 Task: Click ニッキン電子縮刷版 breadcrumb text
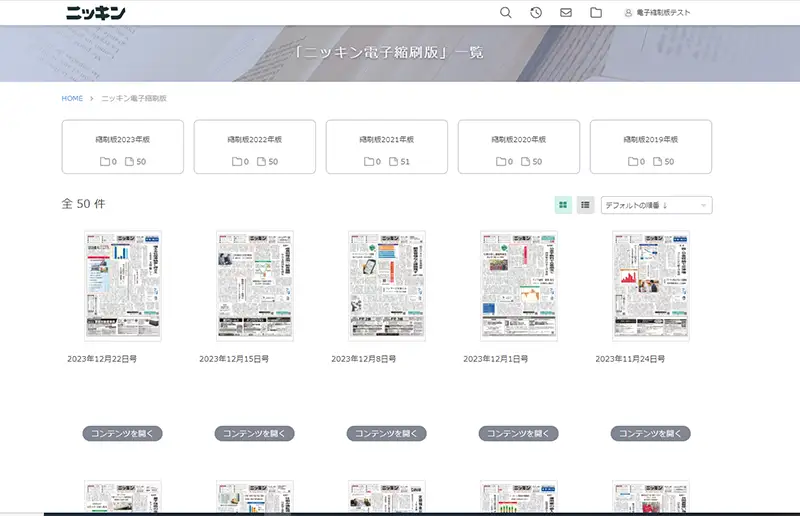pyautogui.click(x=134, y=99)
